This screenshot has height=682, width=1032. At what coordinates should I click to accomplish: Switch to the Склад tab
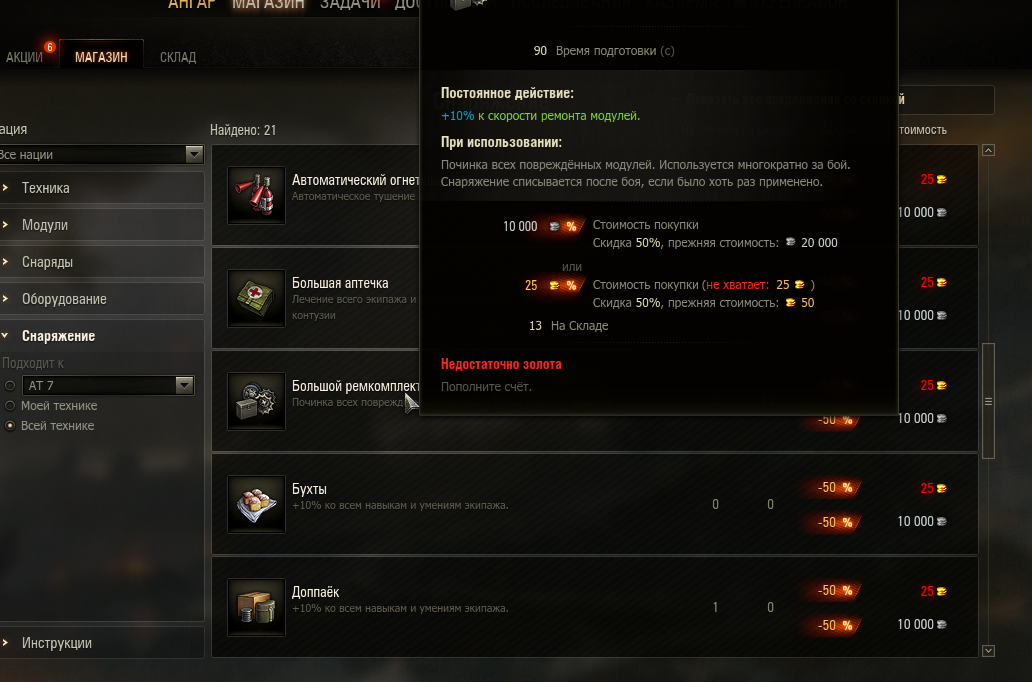[x=178, y=57]
